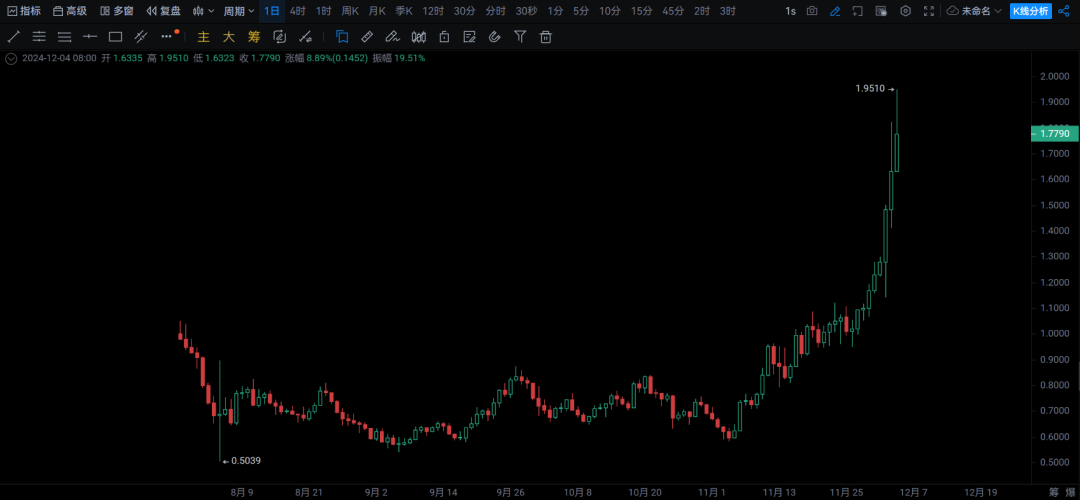
Task: Toggle the 大 indicator overlay
Action: coord(228,37)
